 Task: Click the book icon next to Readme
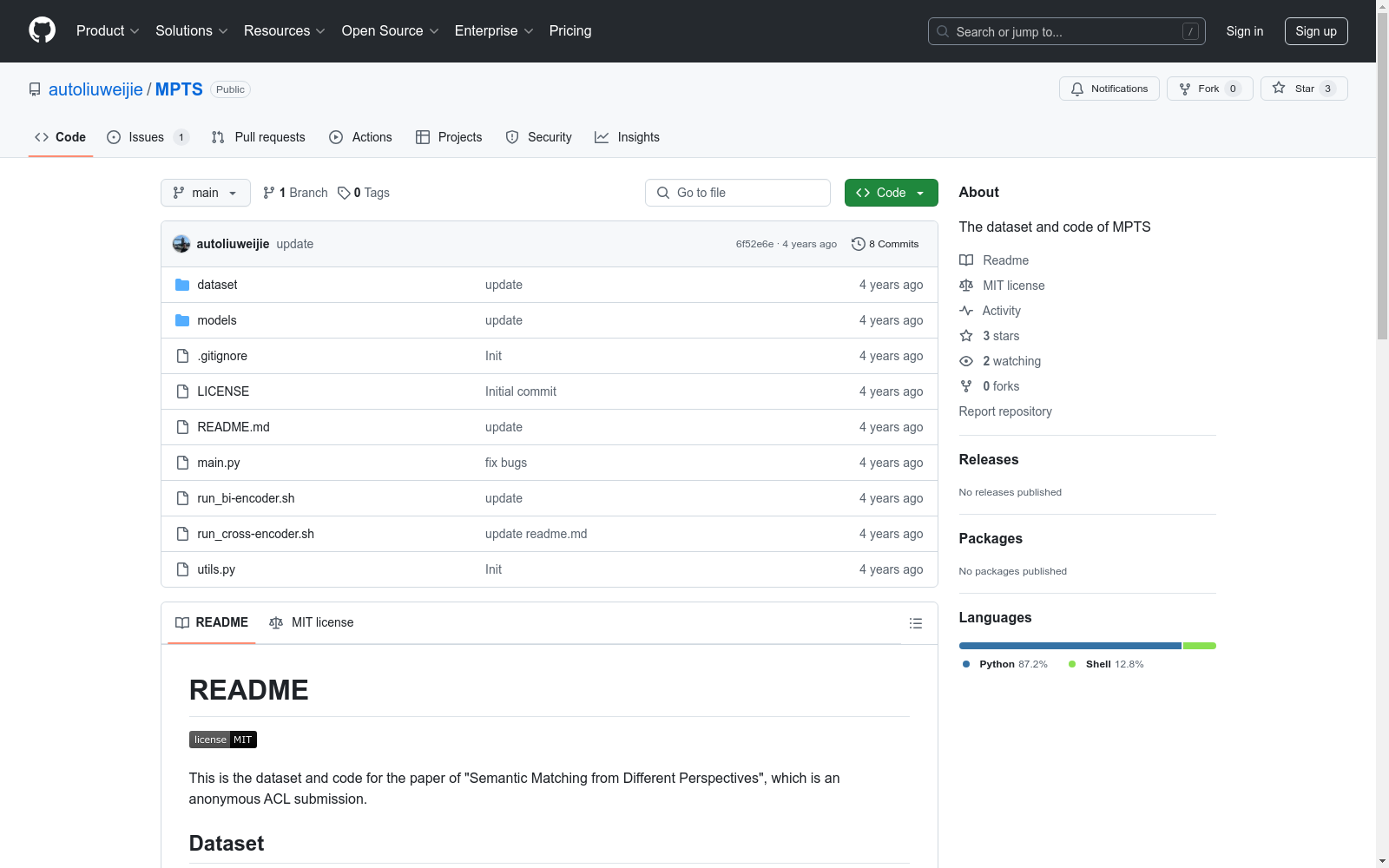pyautogui.click(x=966, y=260)
